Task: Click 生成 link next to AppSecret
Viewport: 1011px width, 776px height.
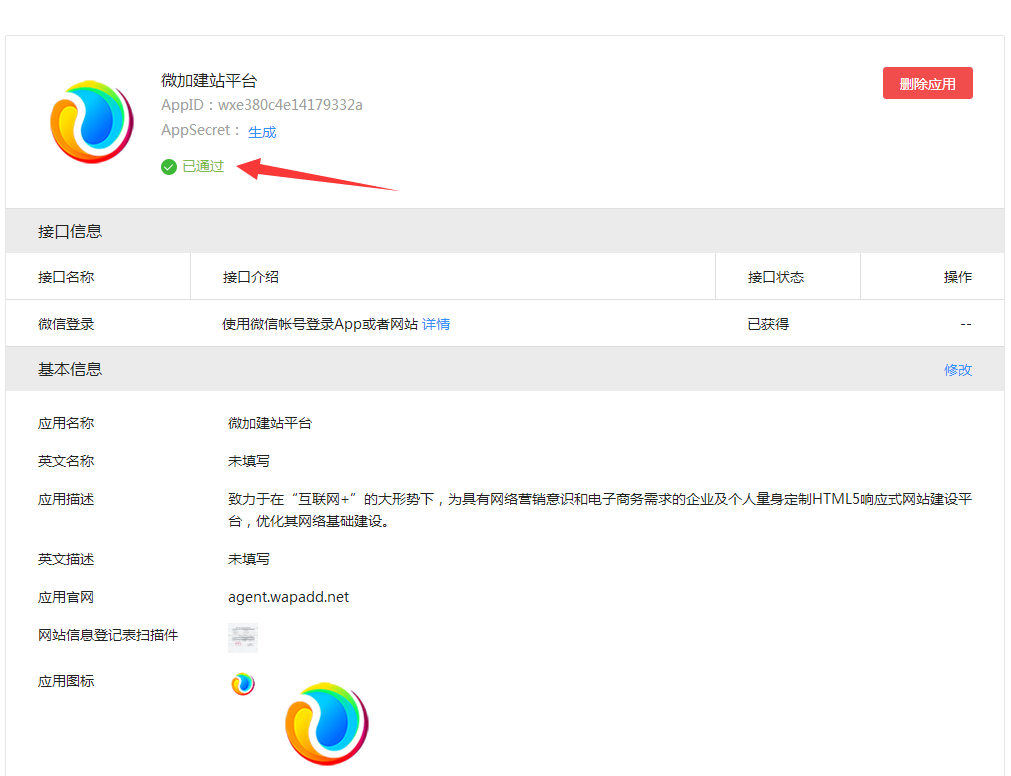Action: tap(262, 132)
